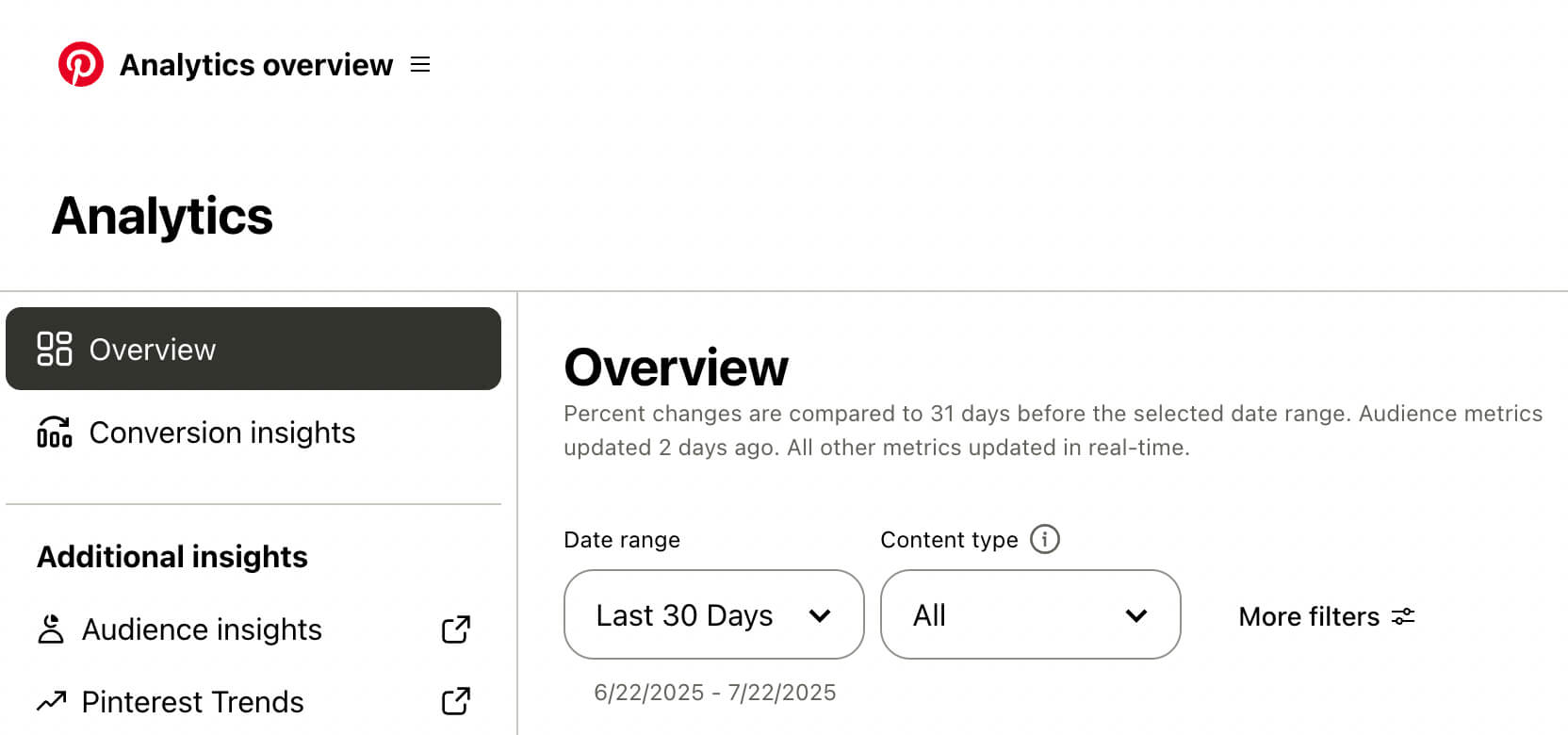Screen dimensions: 1568x735
Task: Click the chevron in Date range selector
Action: click(820, 615)
